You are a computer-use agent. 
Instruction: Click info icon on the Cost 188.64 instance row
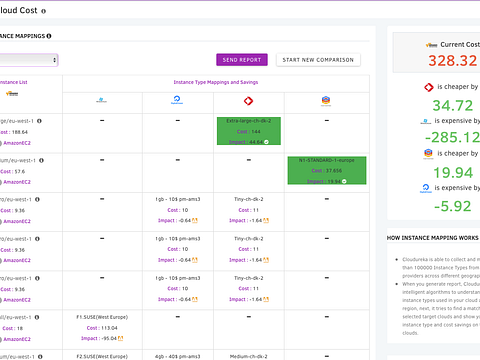(x=39, y=121)
